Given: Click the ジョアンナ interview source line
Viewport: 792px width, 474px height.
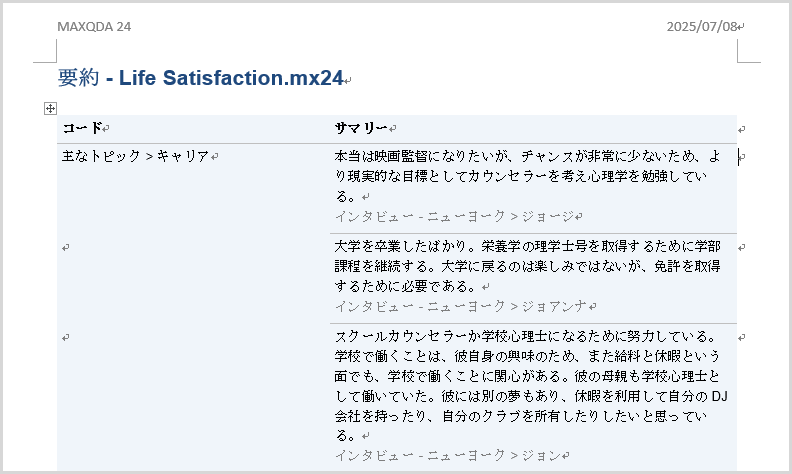Looking at the screenshot, I should 465,306.
